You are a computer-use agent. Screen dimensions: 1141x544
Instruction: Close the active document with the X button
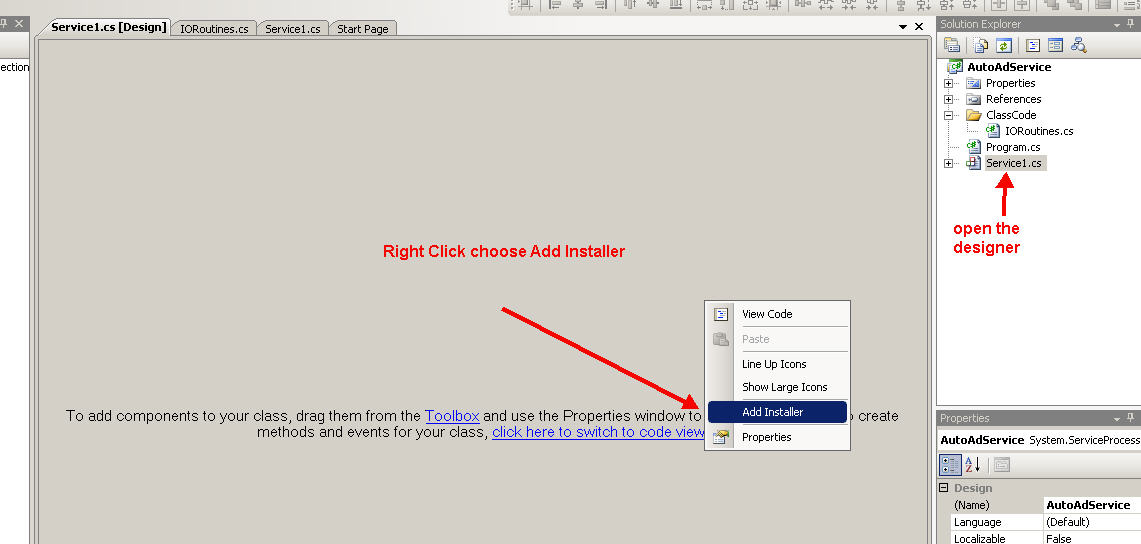(x=919, y=27)
